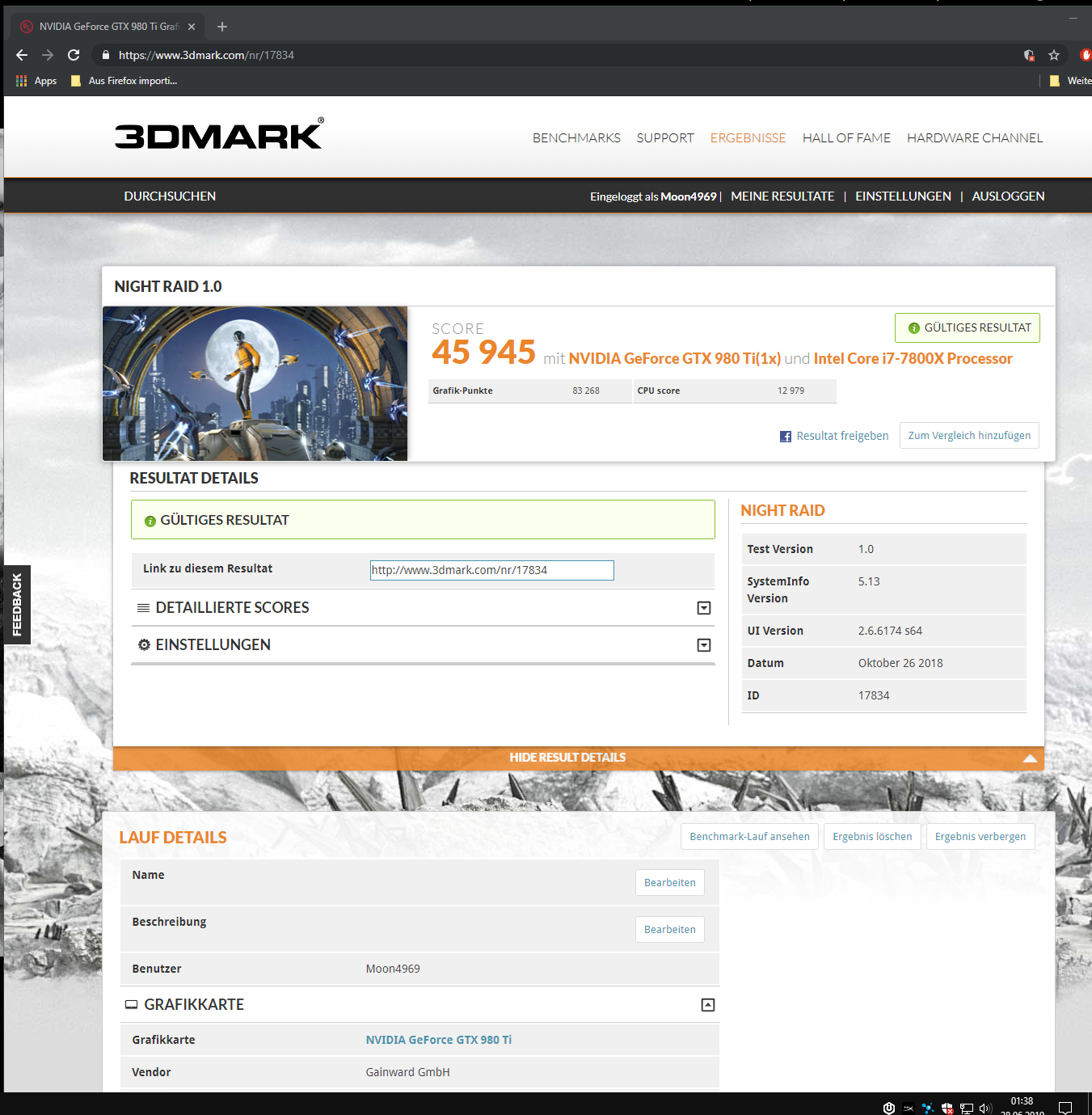Collapse details via HIDE RESULT DETAILS bar
The height and width of the screenshot is (1115, 1092).
click(579, 758)
